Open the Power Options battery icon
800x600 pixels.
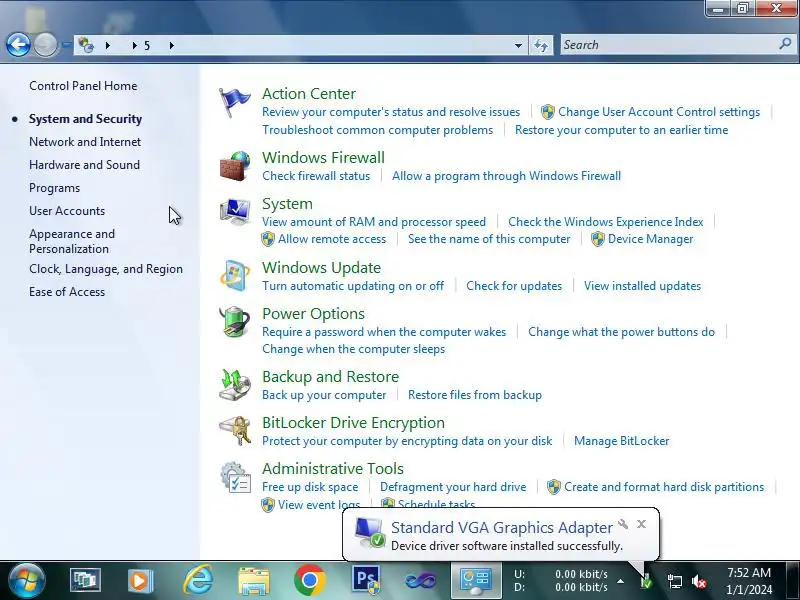click(235, 322)
